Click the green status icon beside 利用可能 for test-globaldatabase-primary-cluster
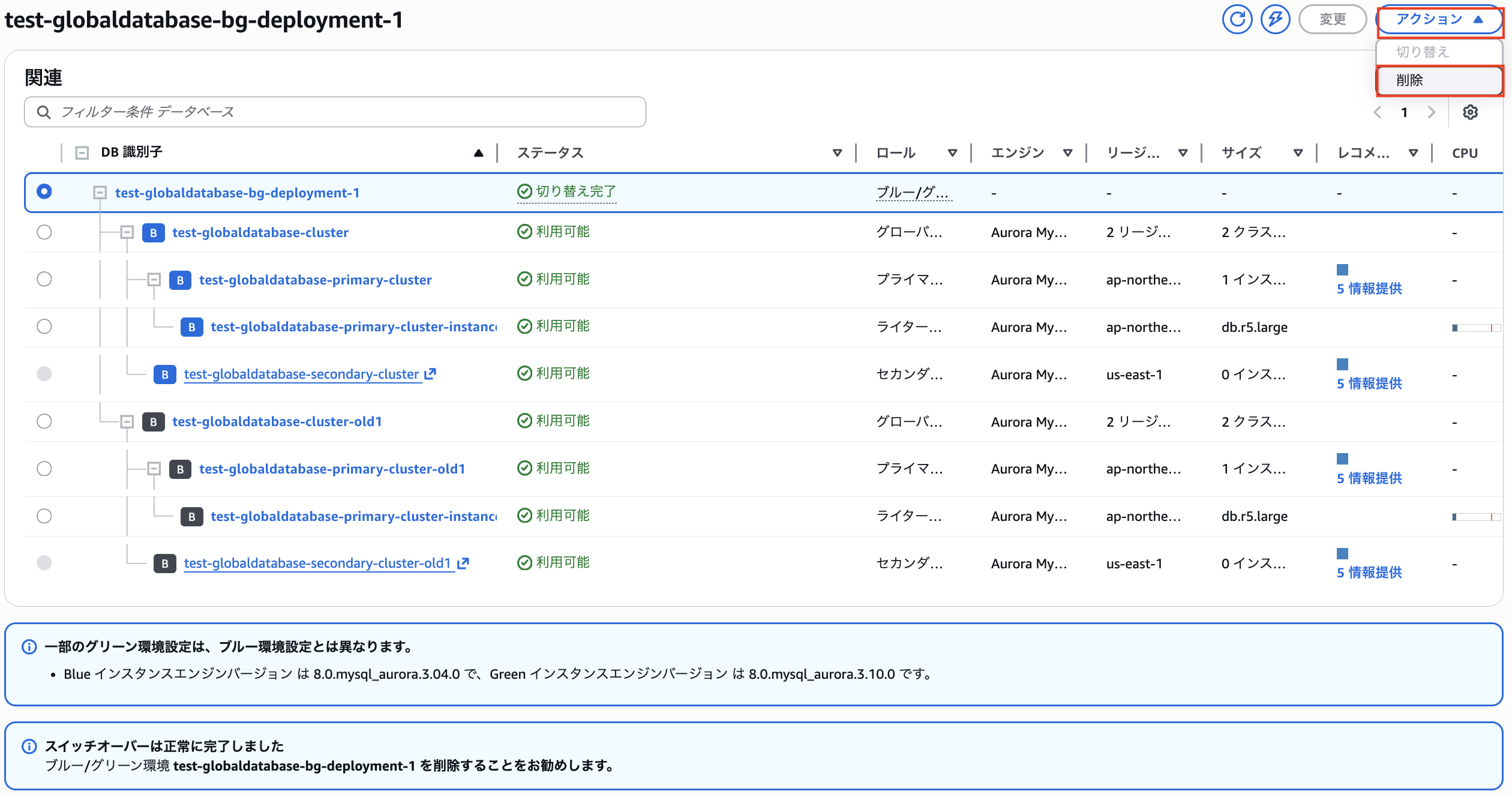1512x797 pixels. pos(524,278)
